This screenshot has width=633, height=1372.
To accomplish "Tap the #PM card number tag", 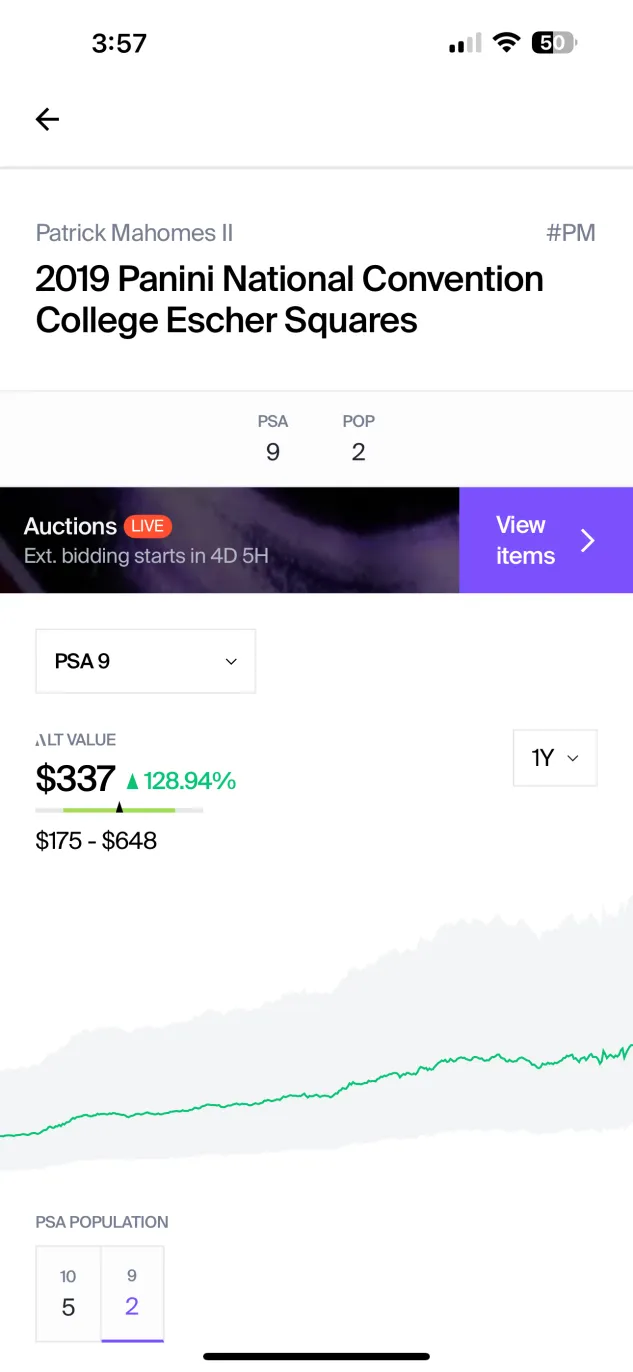I will [x=571, y=233].
